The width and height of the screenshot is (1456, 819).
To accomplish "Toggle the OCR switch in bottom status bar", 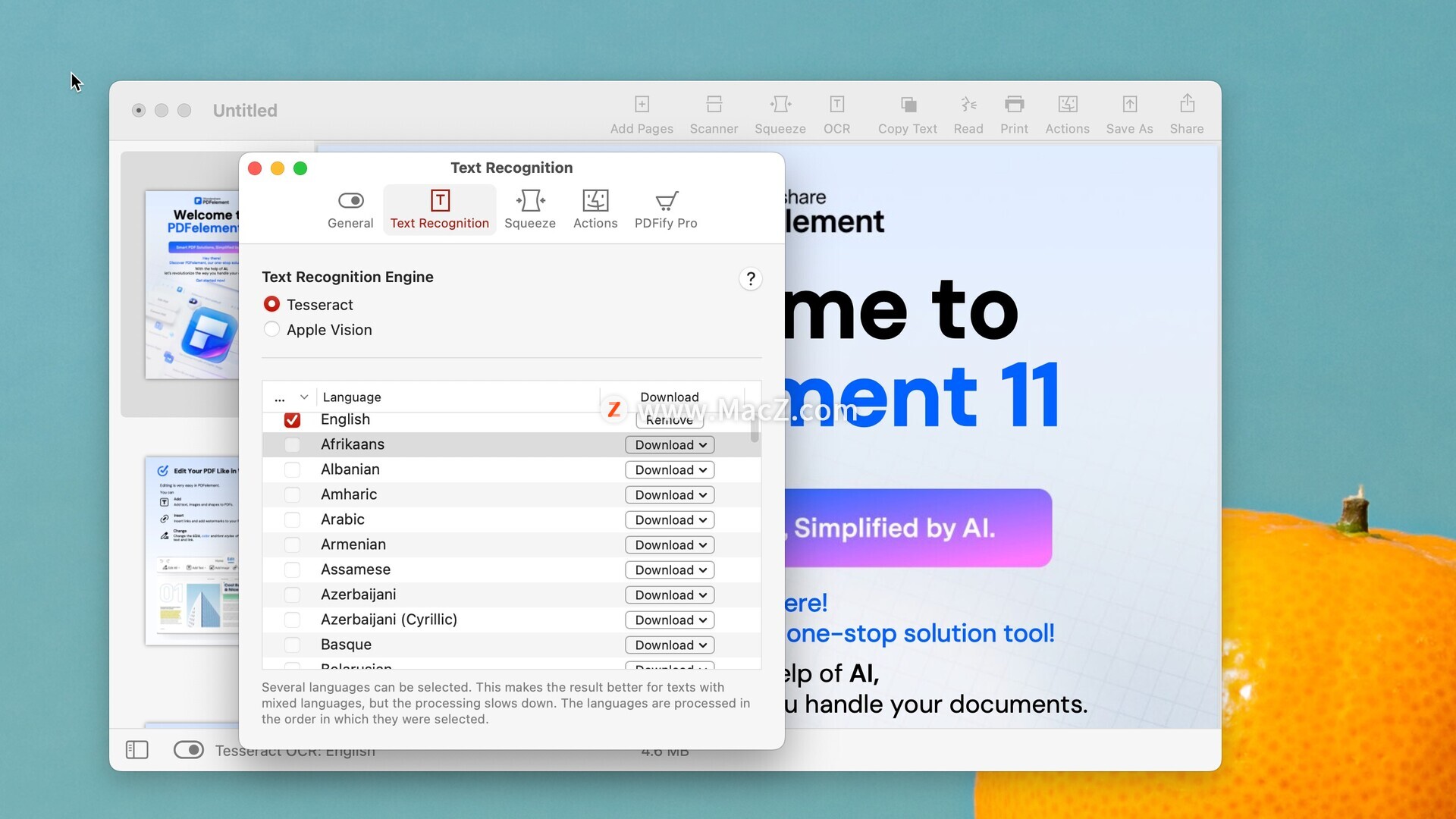I will point(188,750).
